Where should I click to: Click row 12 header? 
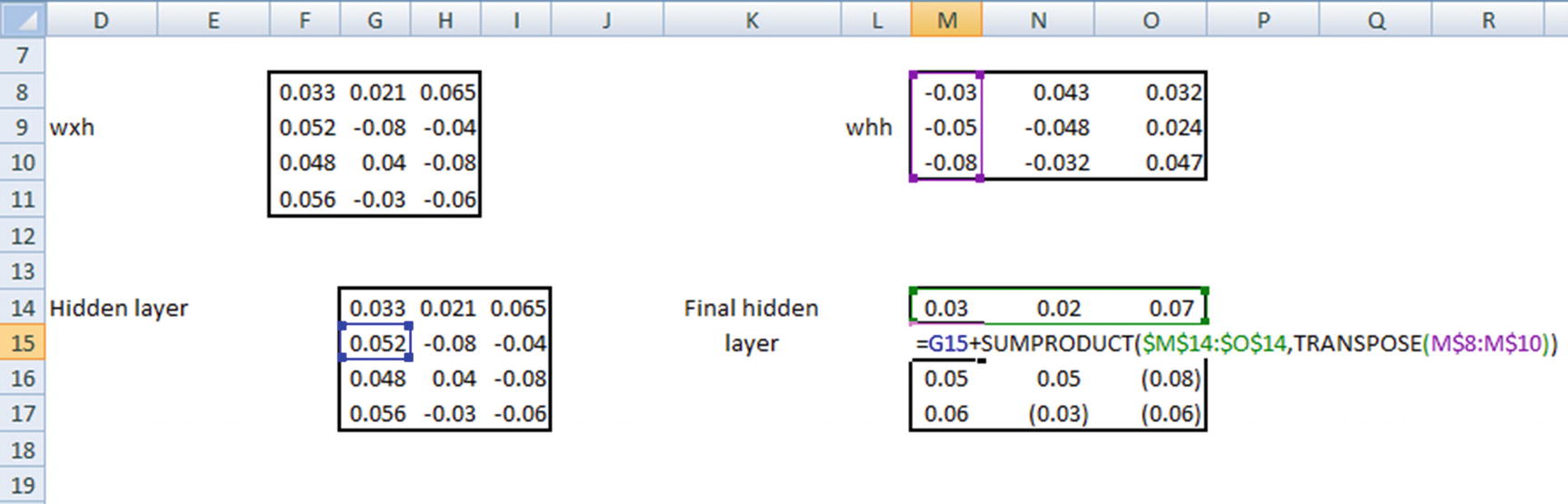(x=22, y=235)
